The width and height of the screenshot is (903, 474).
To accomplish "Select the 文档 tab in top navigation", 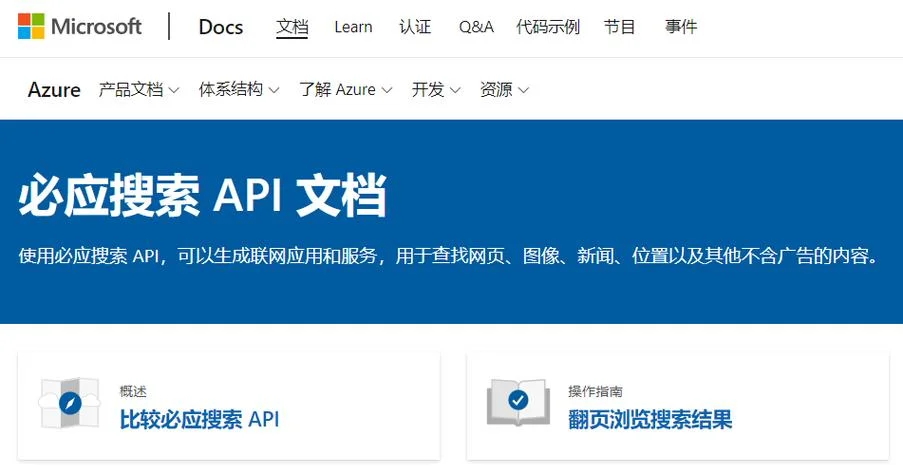I will click(x=292, y=26).
